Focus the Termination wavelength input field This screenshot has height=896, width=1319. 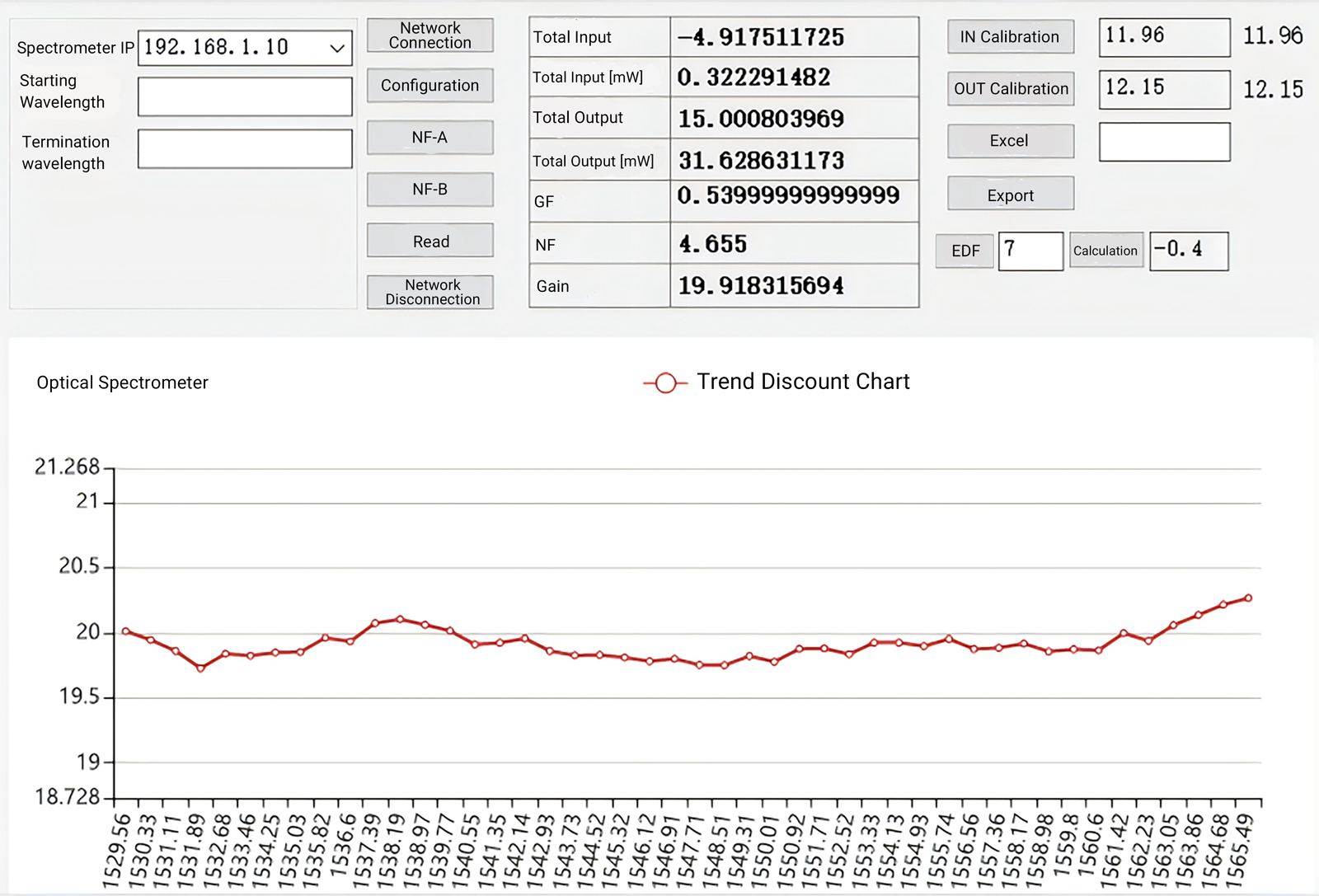pyautogui.click(x=245, y=149)
